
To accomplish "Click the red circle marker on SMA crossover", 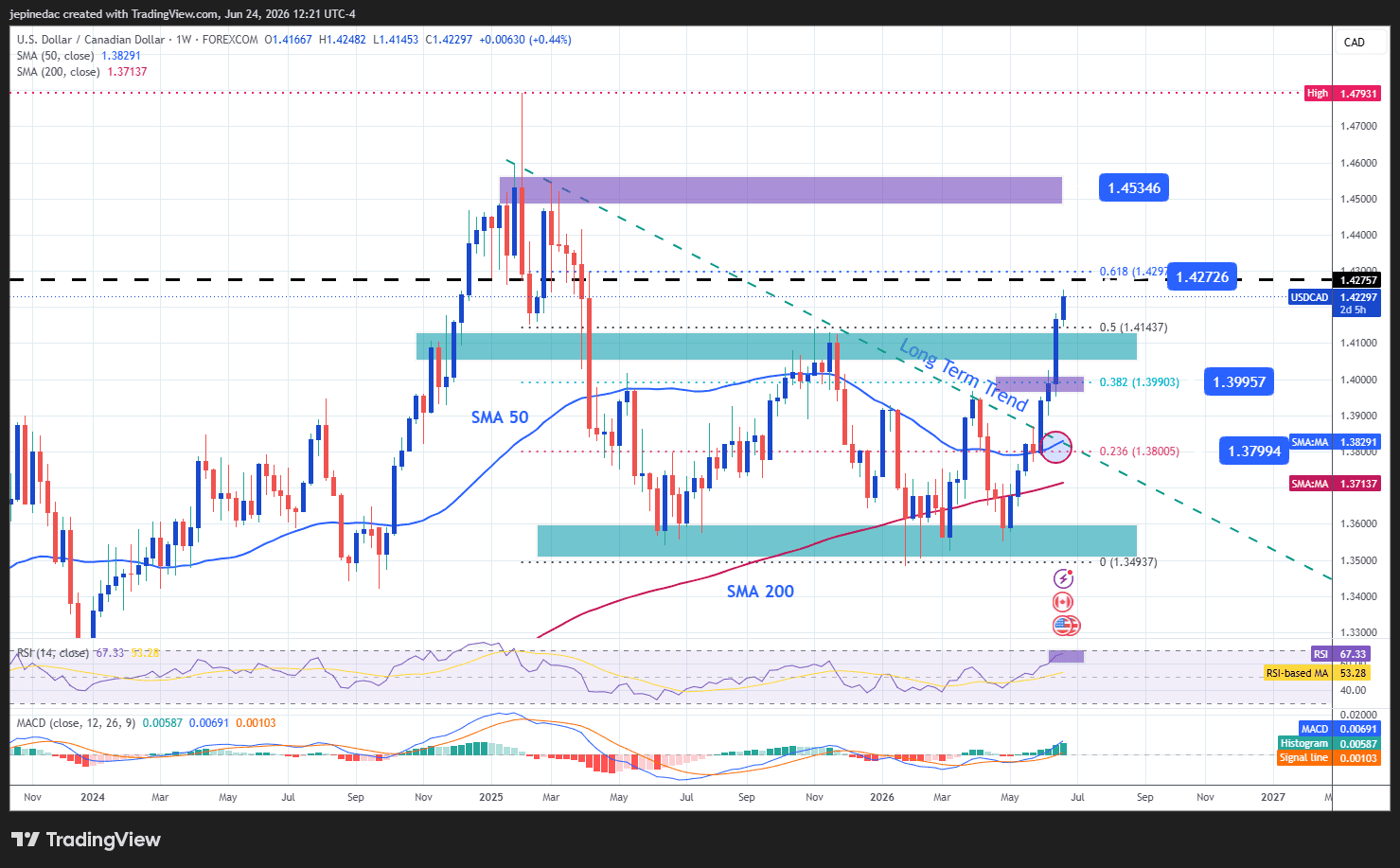I will (1055, 446).
